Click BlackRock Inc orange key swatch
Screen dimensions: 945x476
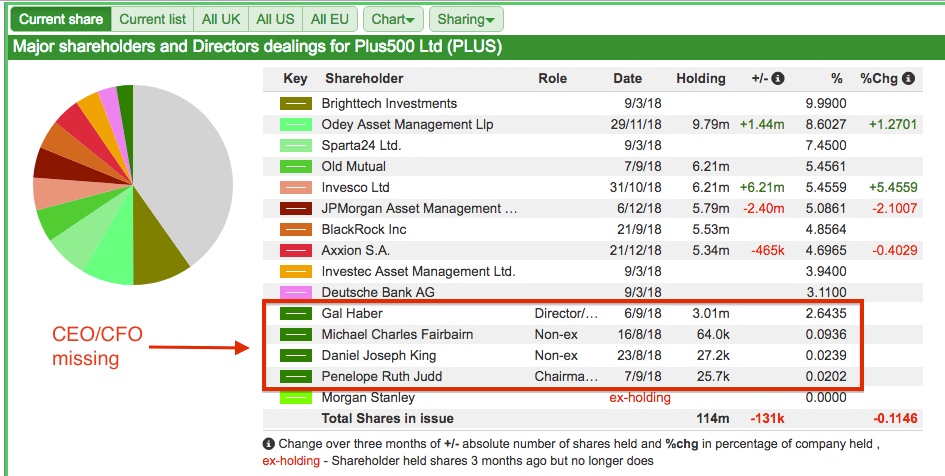coord(295,230)
